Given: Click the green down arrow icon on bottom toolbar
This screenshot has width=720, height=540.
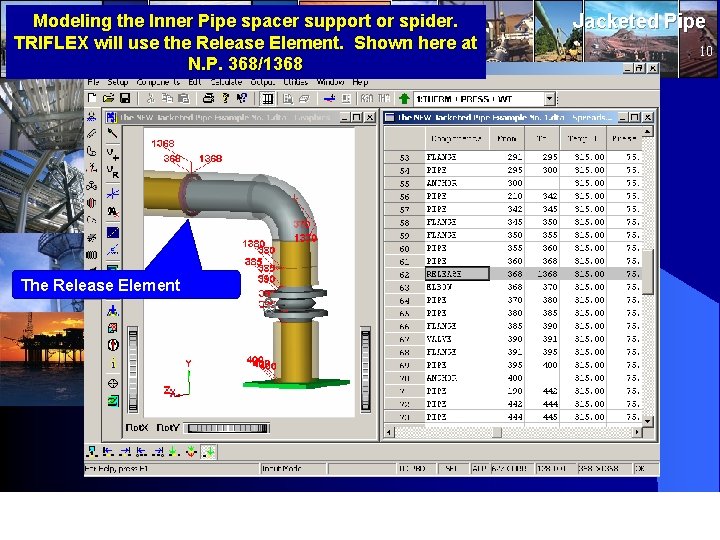Looking at the screenshot, I should pyautogui.click(x=174, y=452).
